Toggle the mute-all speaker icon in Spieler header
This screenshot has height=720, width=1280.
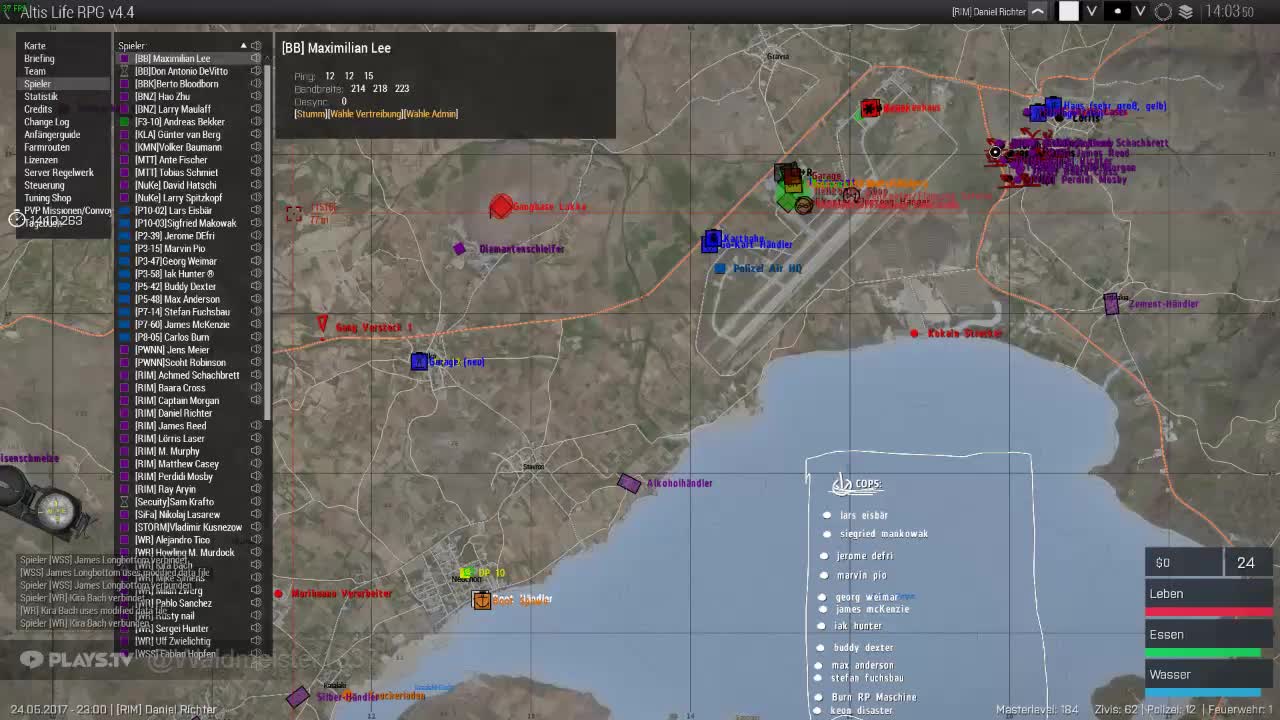[256, 46]
